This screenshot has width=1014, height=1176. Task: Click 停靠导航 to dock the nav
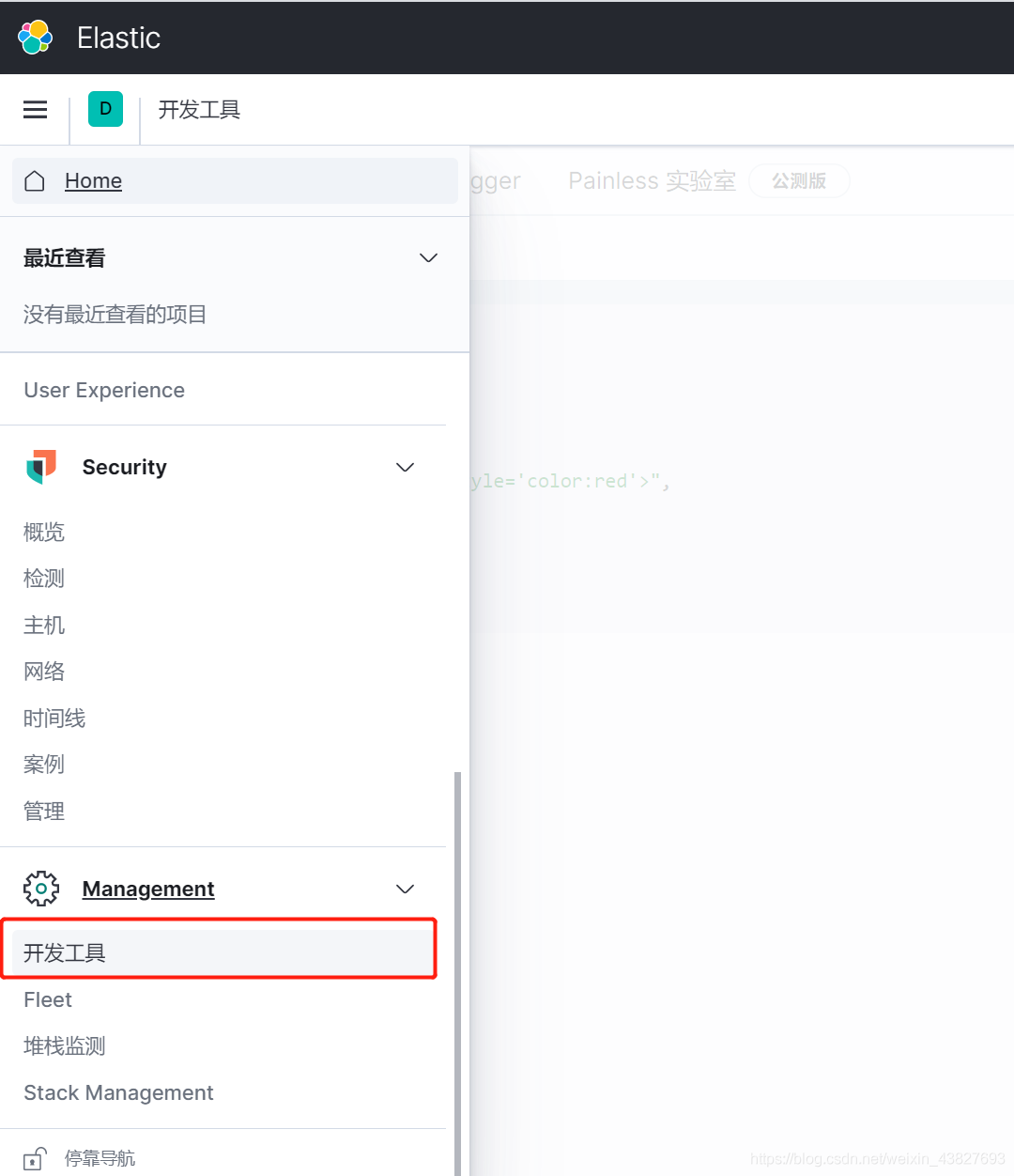[x=100, y=1158]
